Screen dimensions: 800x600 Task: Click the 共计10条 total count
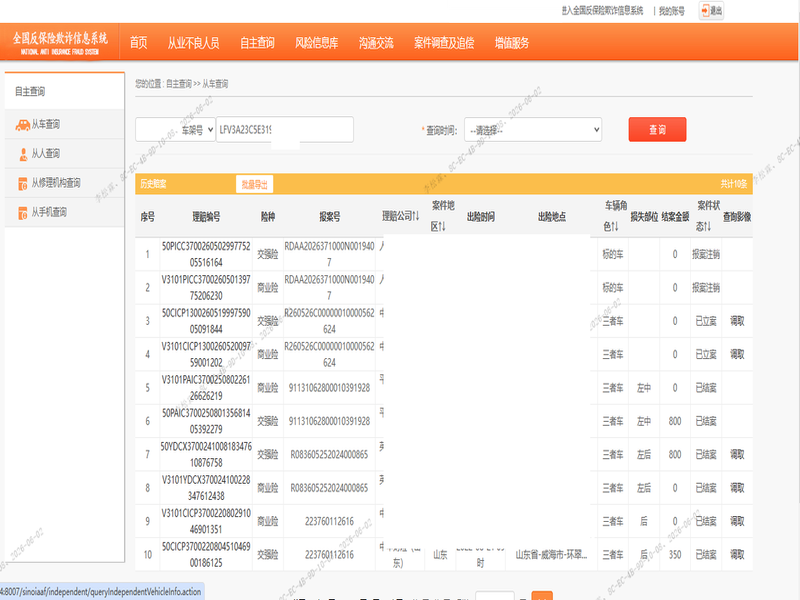733,184
